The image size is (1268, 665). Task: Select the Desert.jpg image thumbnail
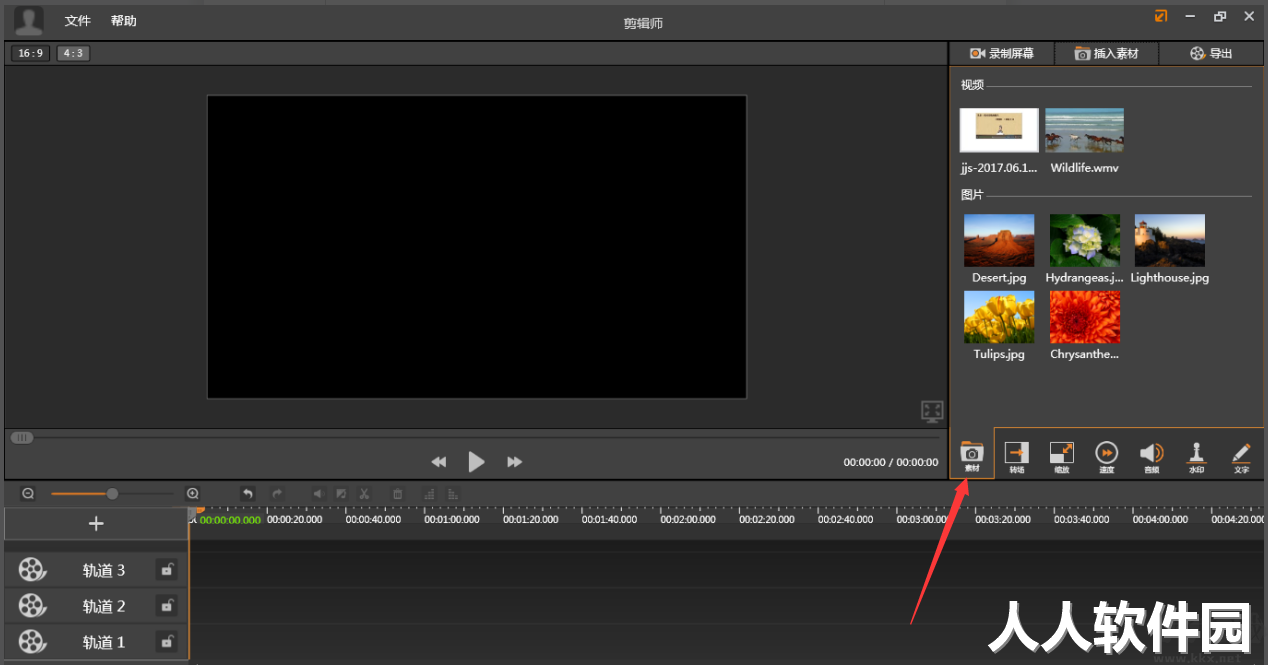(x=999, y=240)
